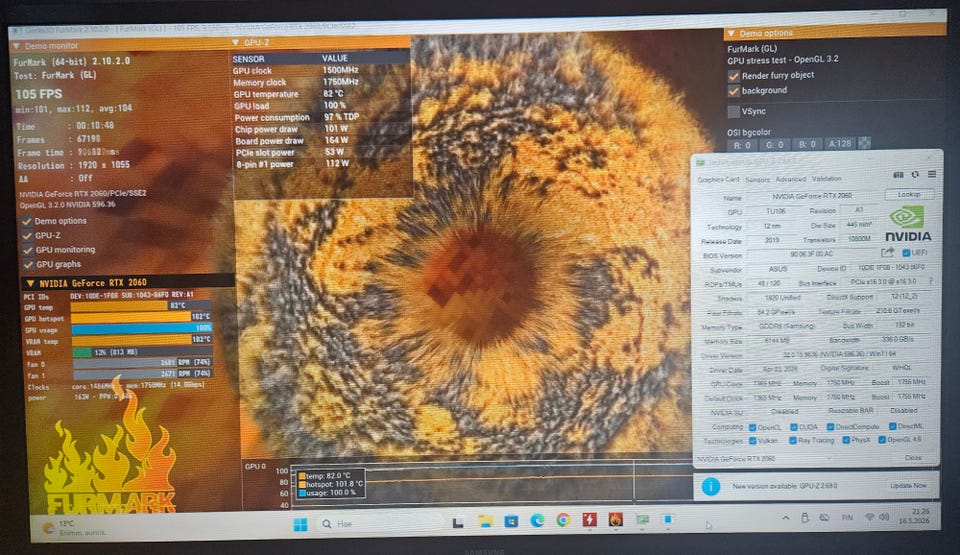
Task: Click the task view taskbar icon
Action: coord(458,523)
